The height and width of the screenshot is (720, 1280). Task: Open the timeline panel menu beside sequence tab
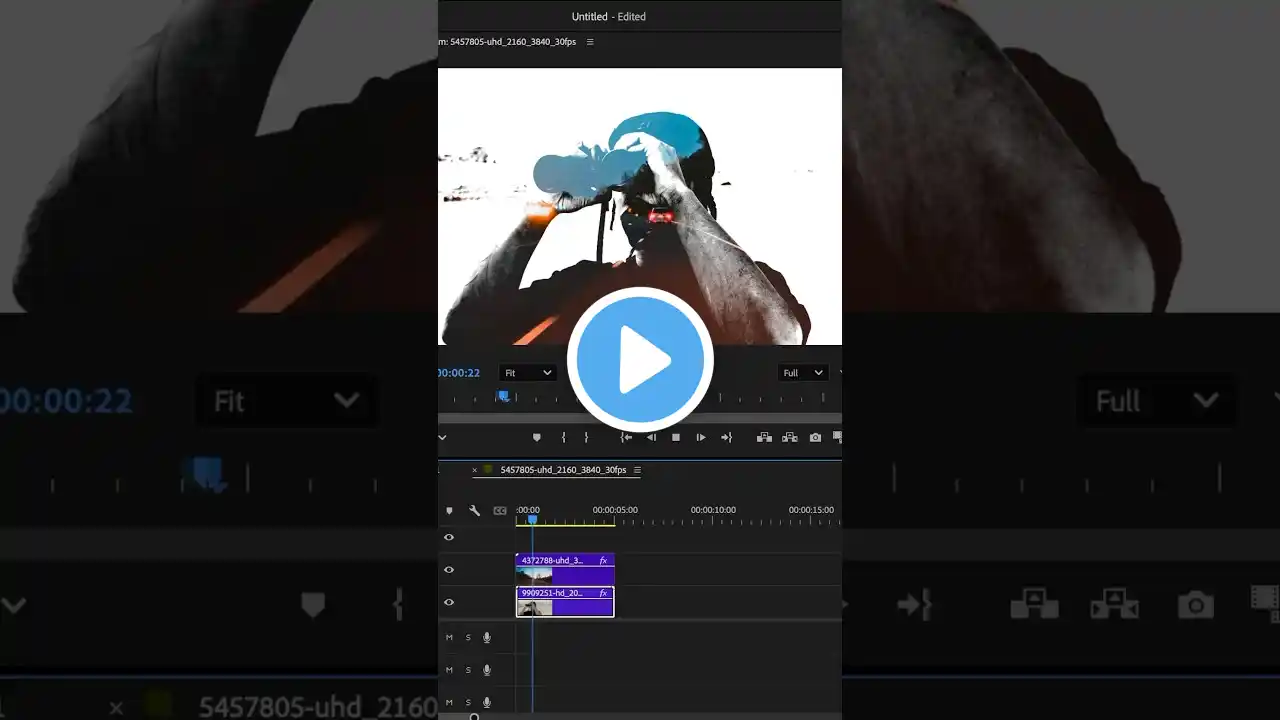(637, 470)
